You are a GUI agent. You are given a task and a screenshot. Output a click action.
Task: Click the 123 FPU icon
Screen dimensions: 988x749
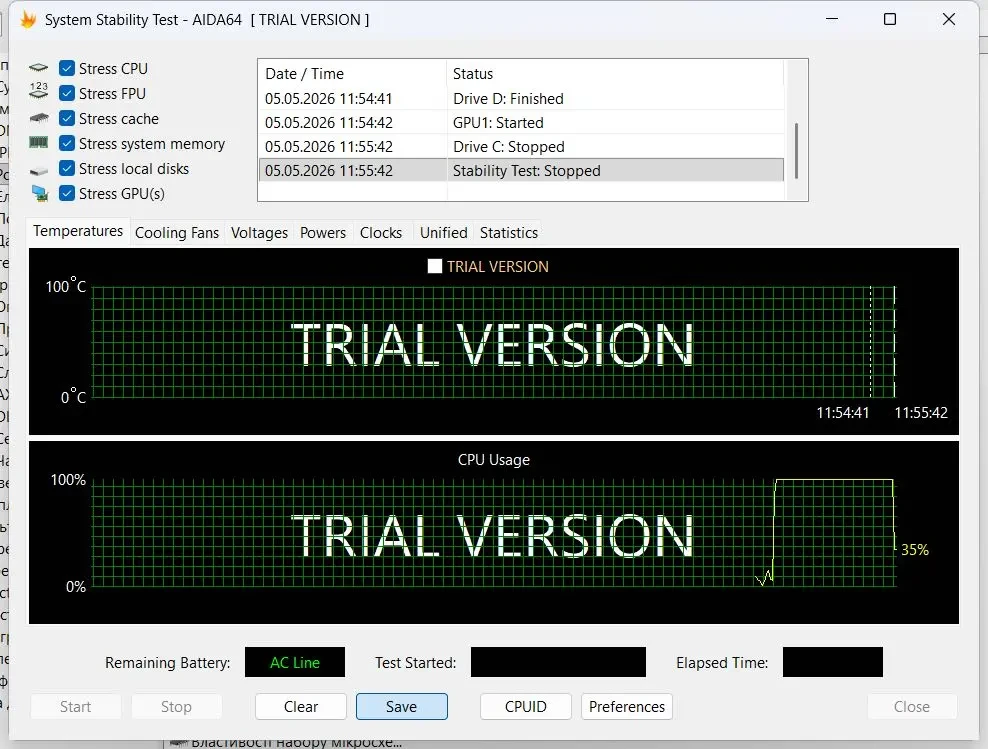(x=38, y=91)
